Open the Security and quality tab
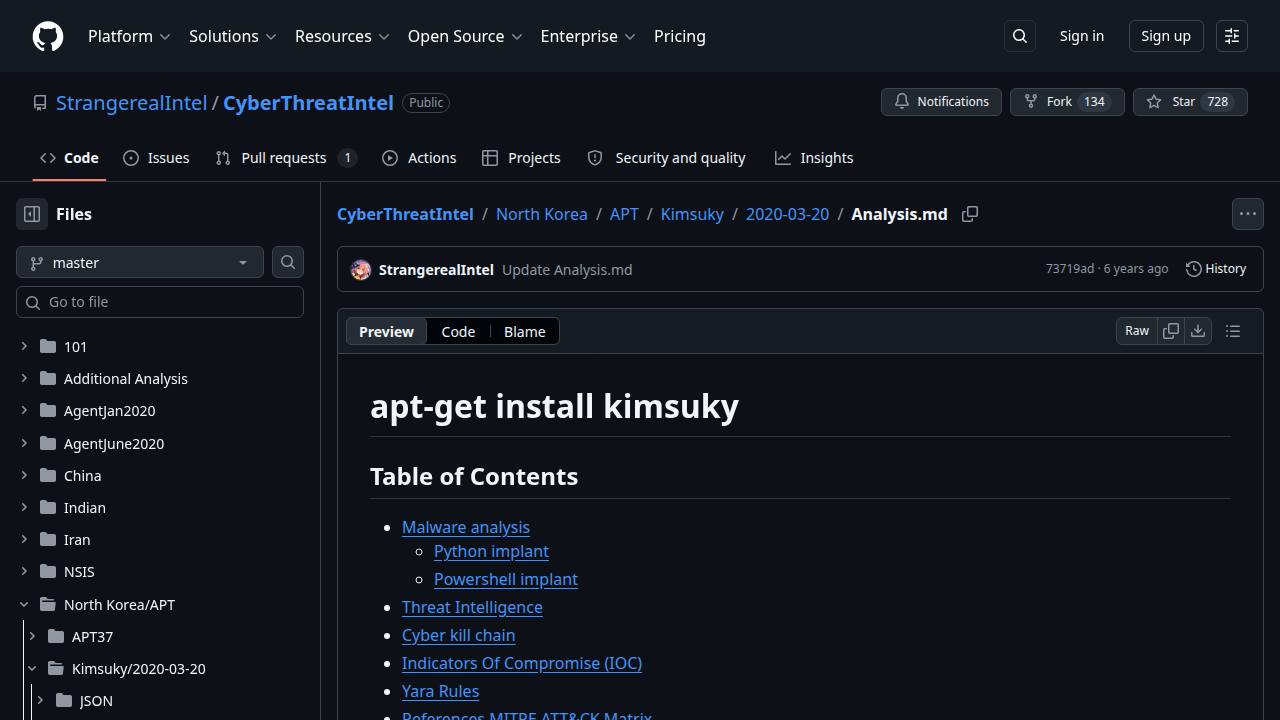 pyautogui.click(x=666, y=158)
